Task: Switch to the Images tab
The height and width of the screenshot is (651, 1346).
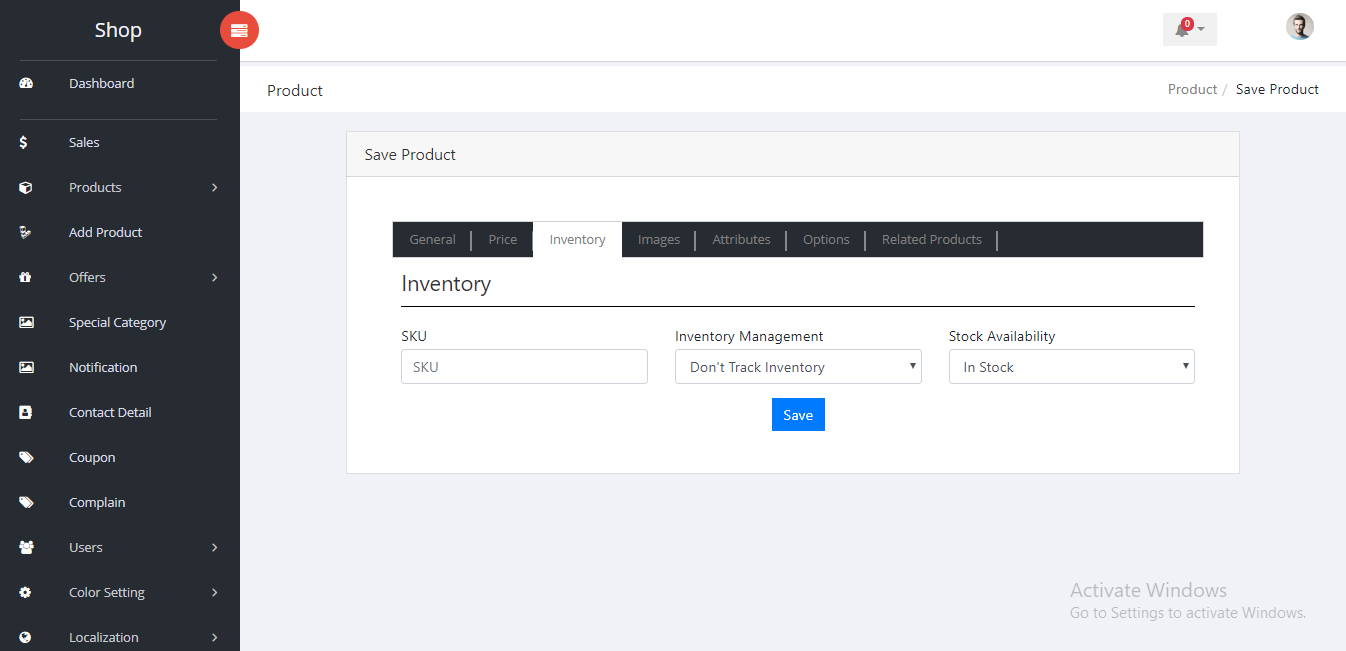Action: 658,240
